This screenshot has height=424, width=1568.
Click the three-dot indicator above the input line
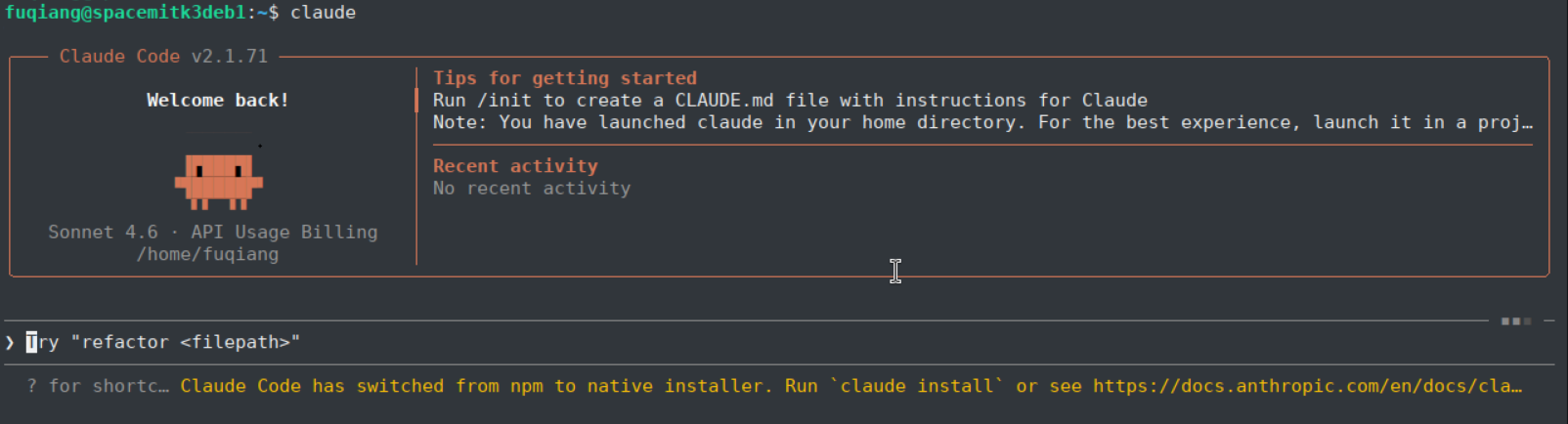coord(1516,320)
